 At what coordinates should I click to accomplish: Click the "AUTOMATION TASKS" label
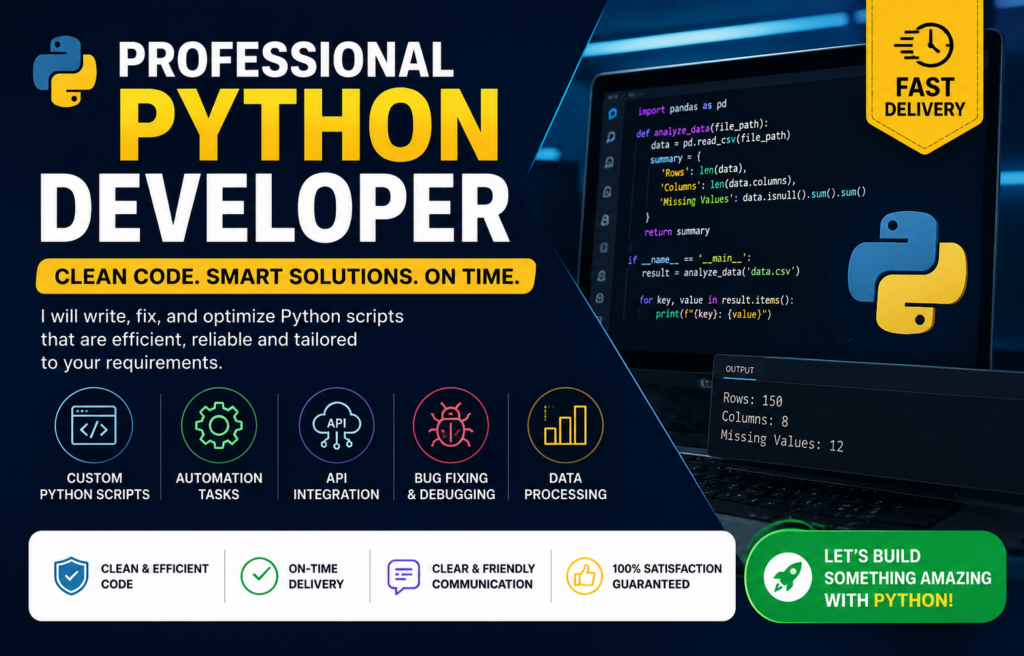[219, 486]
